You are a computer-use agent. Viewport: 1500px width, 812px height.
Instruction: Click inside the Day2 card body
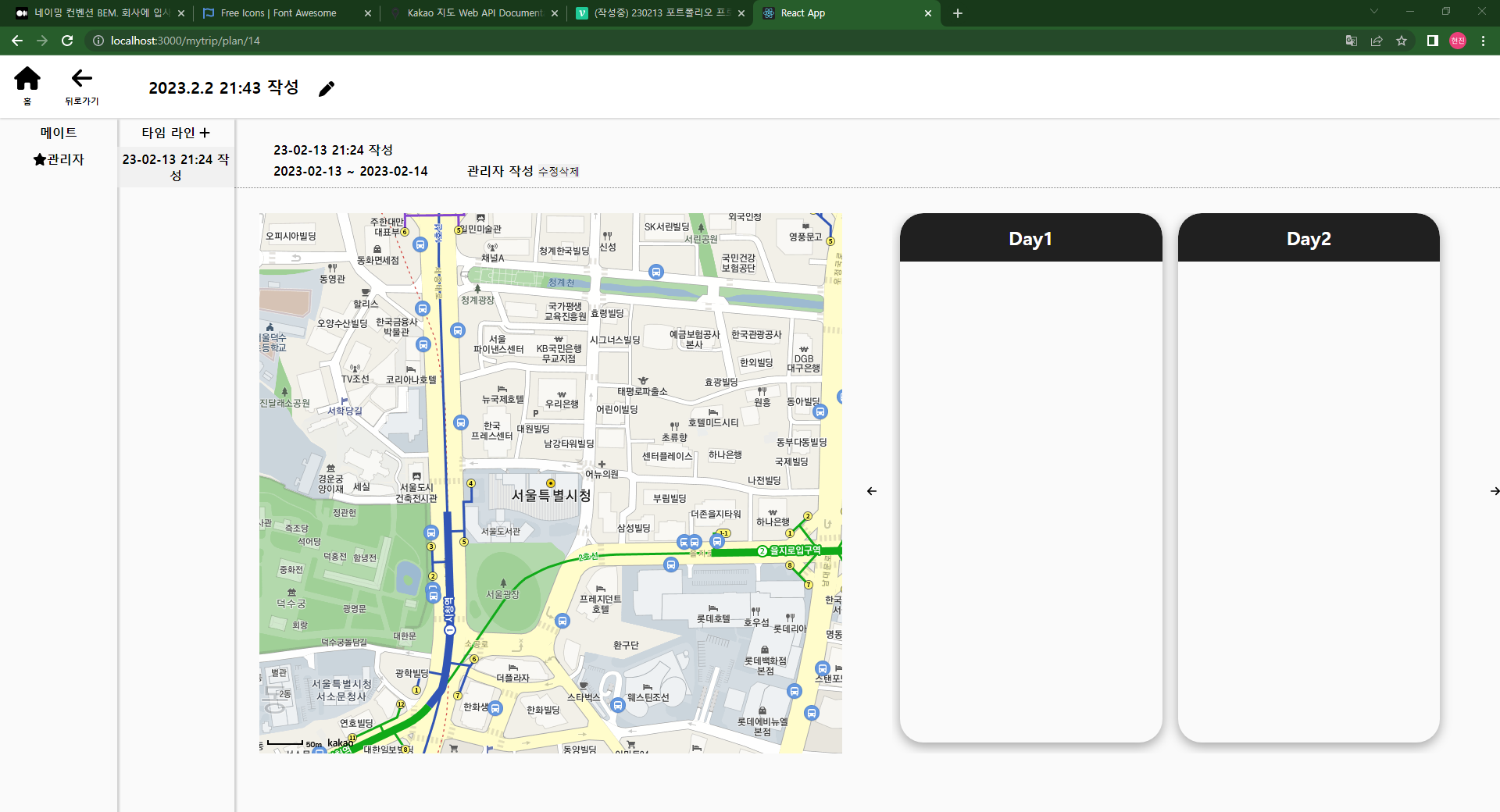(x=1309, y=501)
